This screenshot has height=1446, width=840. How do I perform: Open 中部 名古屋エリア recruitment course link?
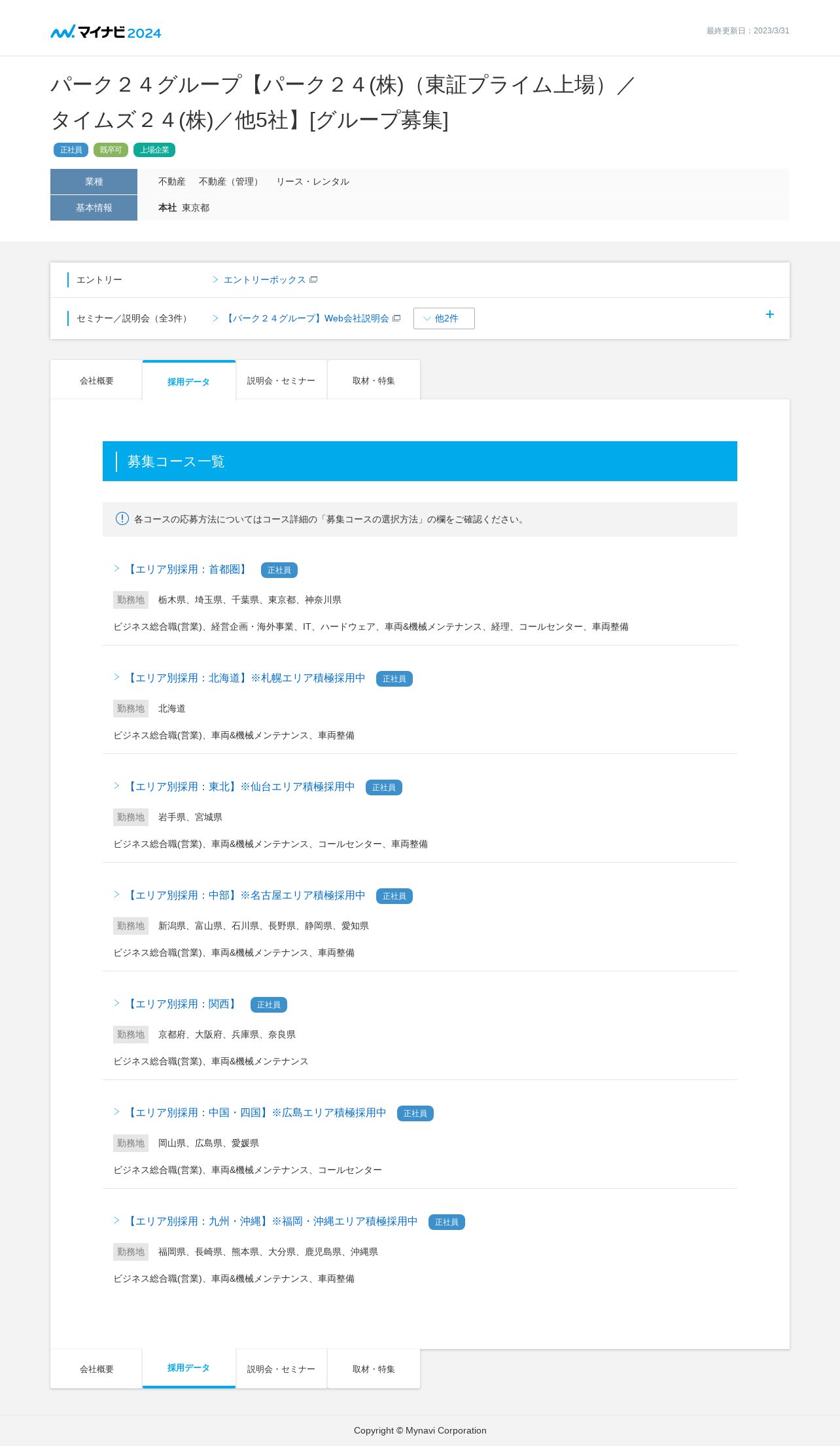pyautogui.click(x=245, y=895)
